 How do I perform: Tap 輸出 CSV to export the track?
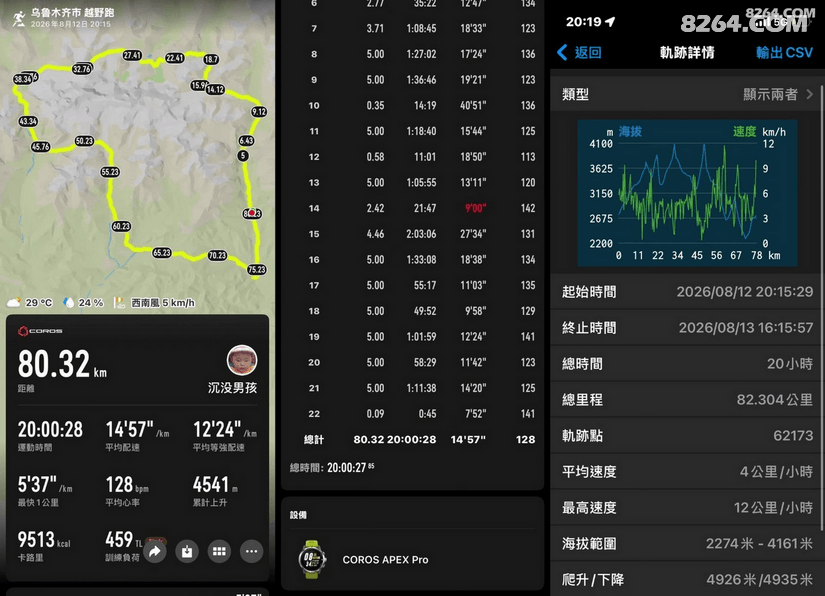pyautogui.click(x=784, y=52)
